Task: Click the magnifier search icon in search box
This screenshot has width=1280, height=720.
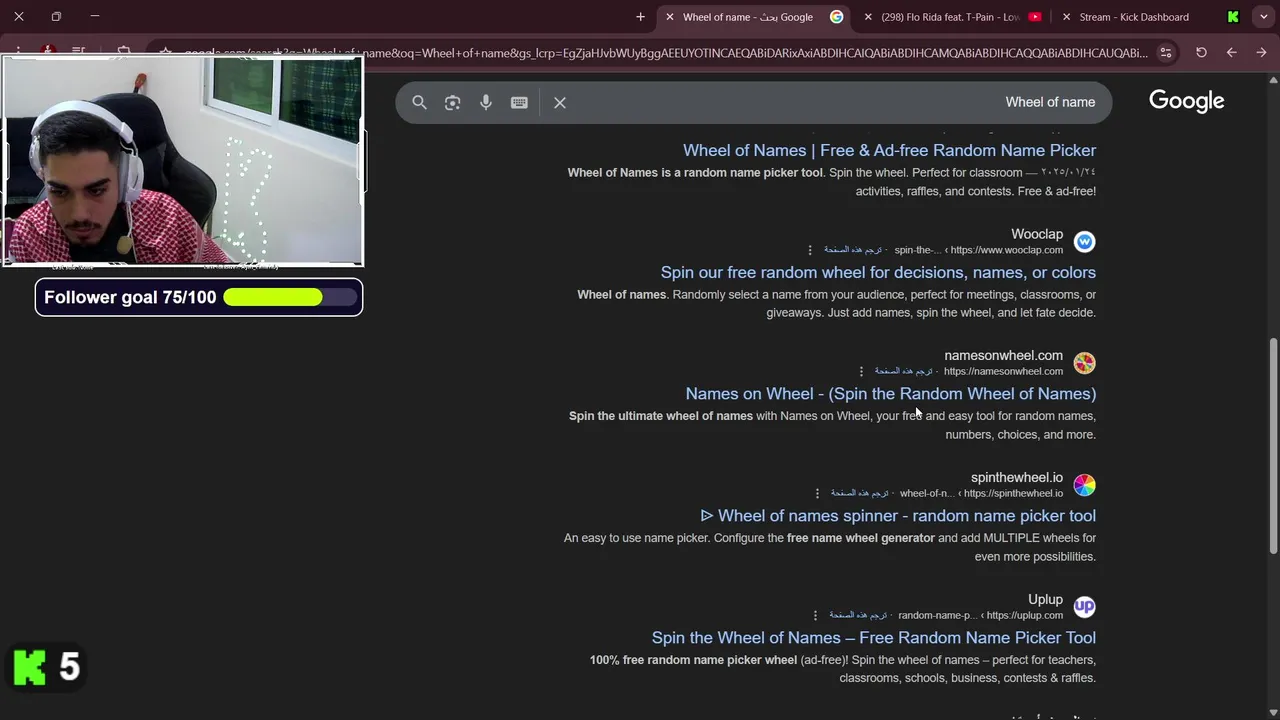Action: [419, 102]
